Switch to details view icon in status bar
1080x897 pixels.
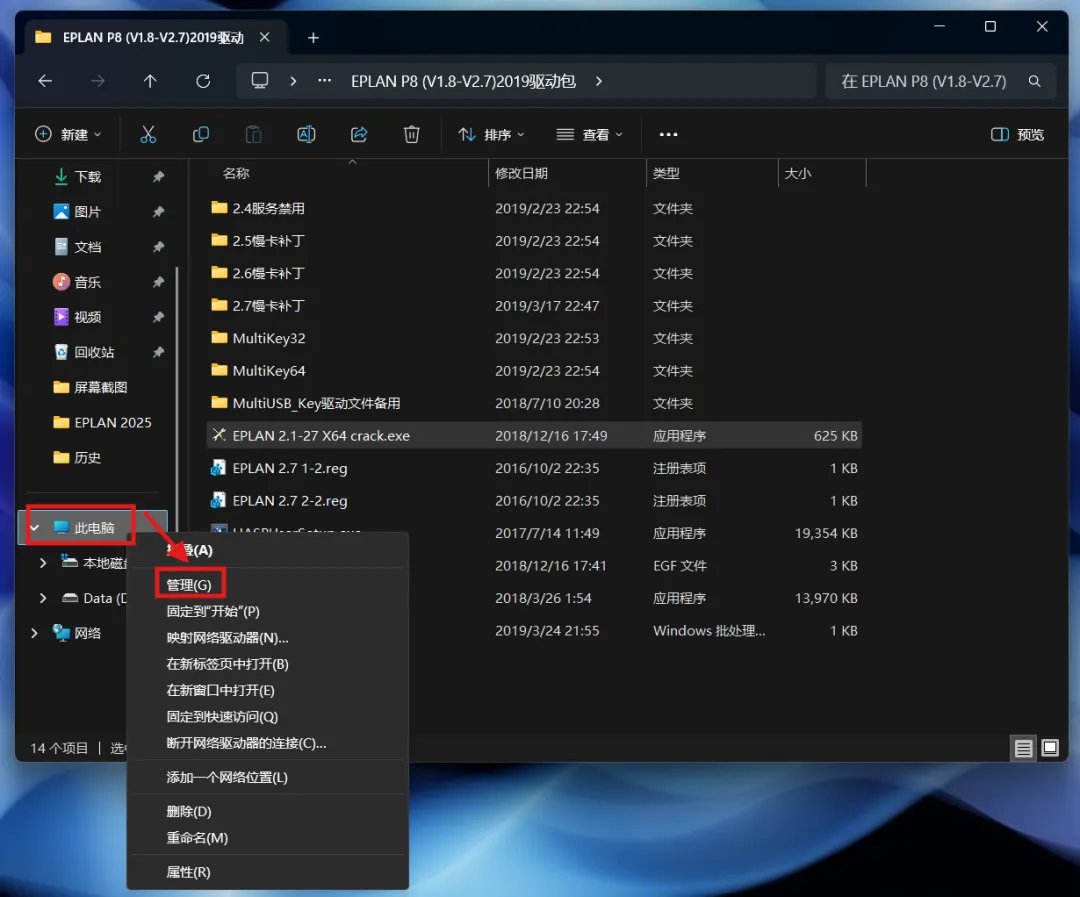point(1024,748)
